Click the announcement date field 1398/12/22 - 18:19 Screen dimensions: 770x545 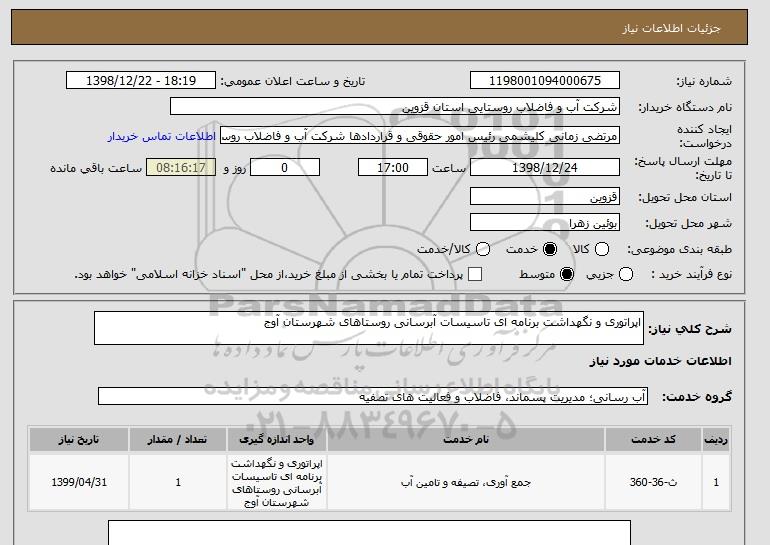click(141, 81)
